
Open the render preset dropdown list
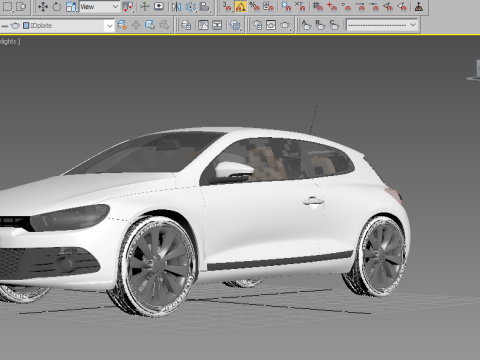tap(382, 25)
